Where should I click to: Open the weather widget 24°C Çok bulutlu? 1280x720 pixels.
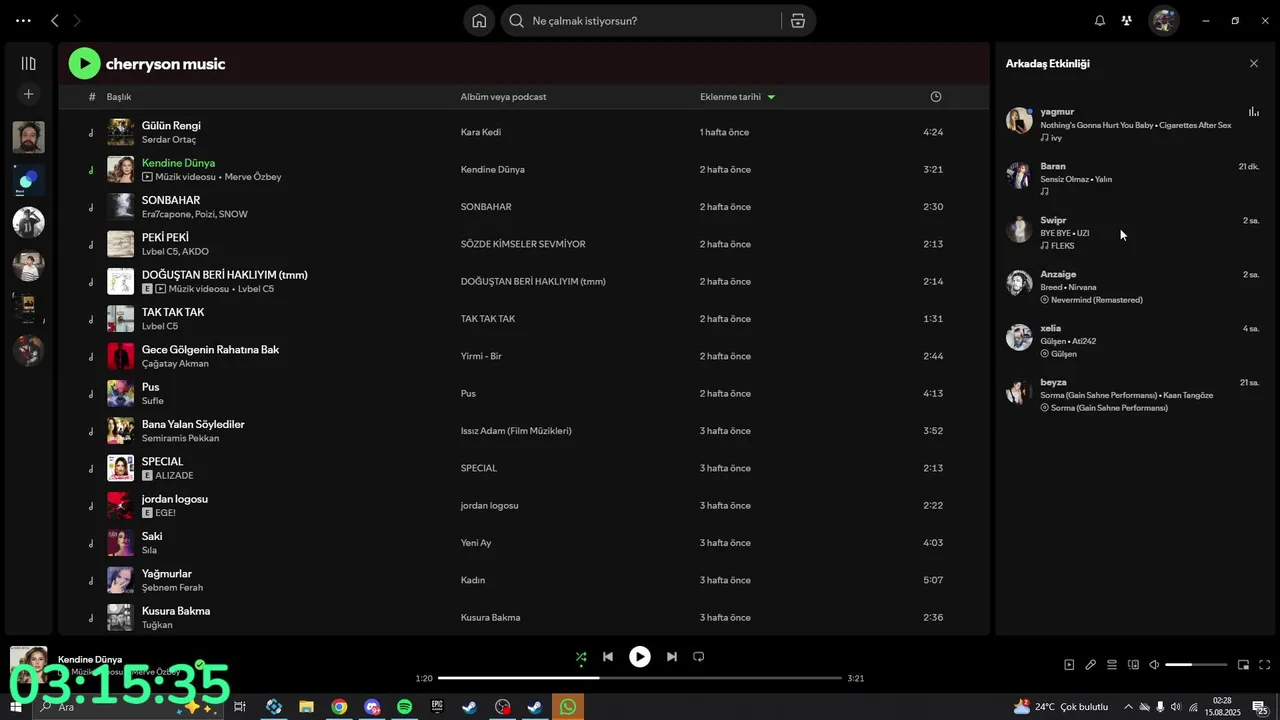click(1061, 707)
